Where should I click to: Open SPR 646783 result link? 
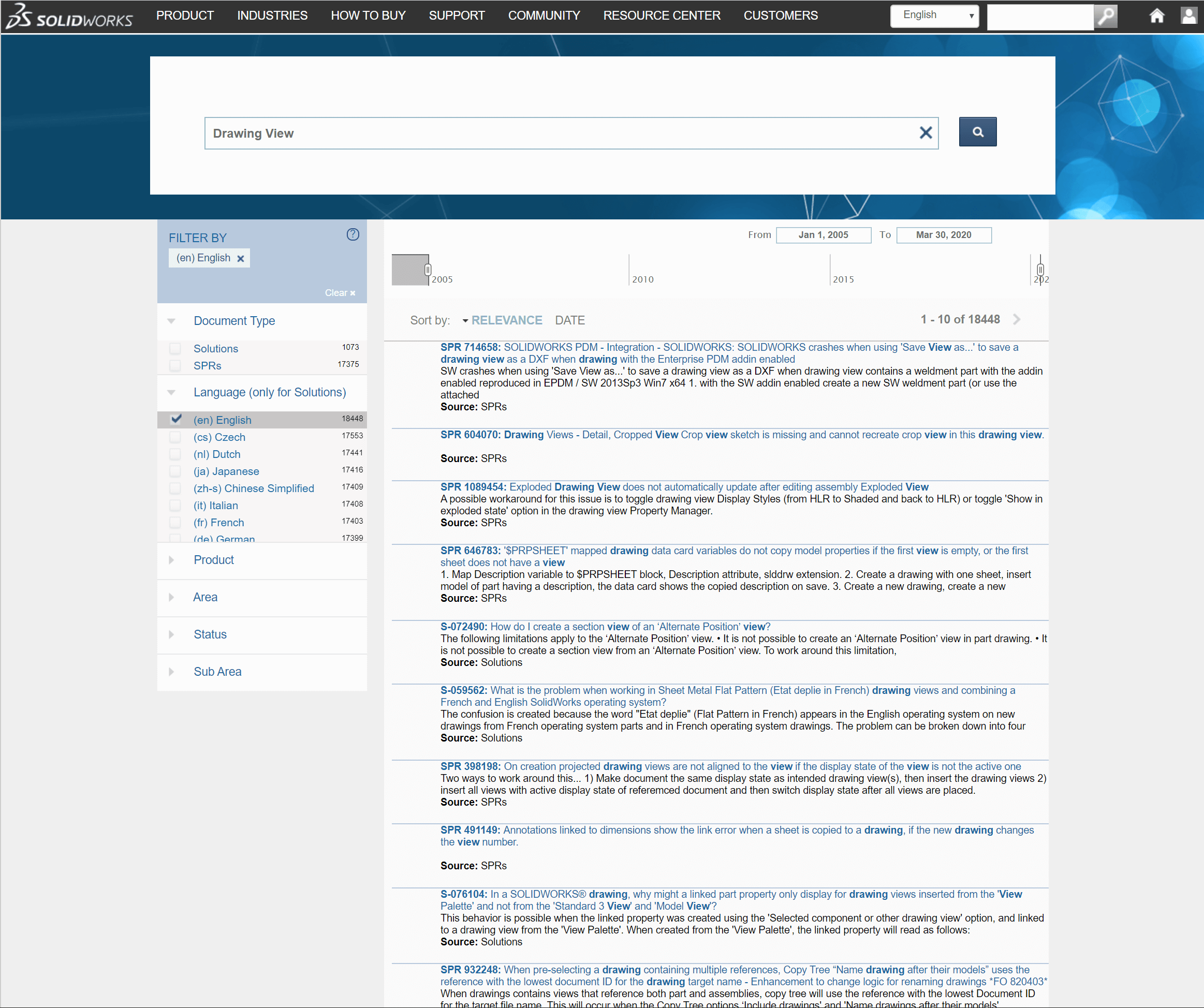735,556
